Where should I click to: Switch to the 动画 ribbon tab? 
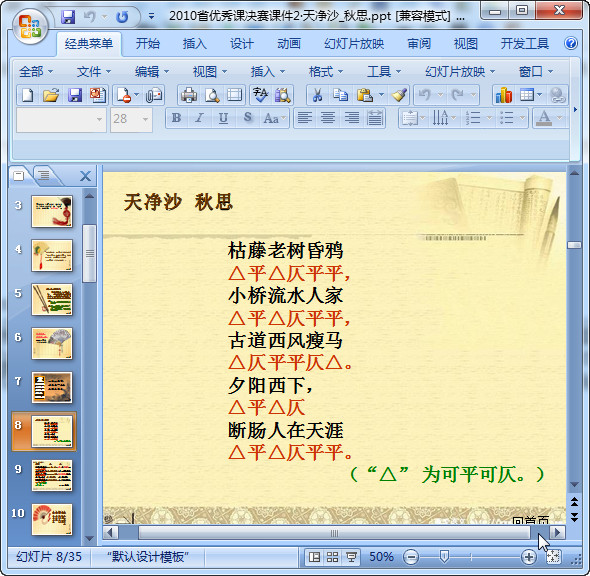(289, 44)
